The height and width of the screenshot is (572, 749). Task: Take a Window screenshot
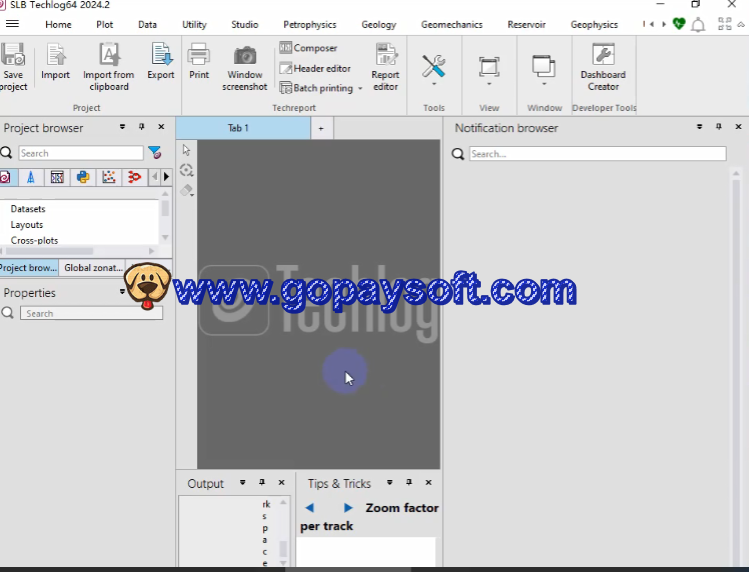pyautogui.click(x=245, y=66)
